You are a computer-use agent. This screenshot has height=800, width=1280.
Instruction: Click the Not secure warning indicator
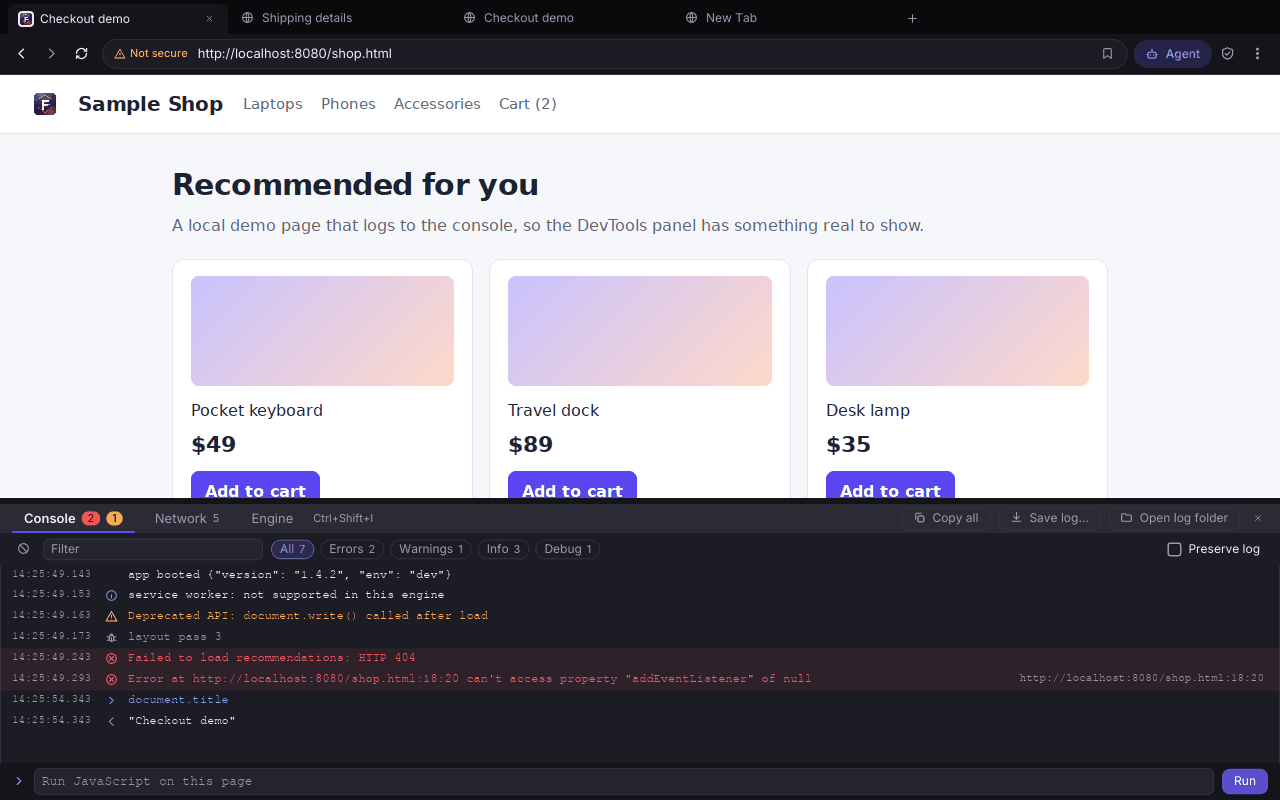[151, 54]
